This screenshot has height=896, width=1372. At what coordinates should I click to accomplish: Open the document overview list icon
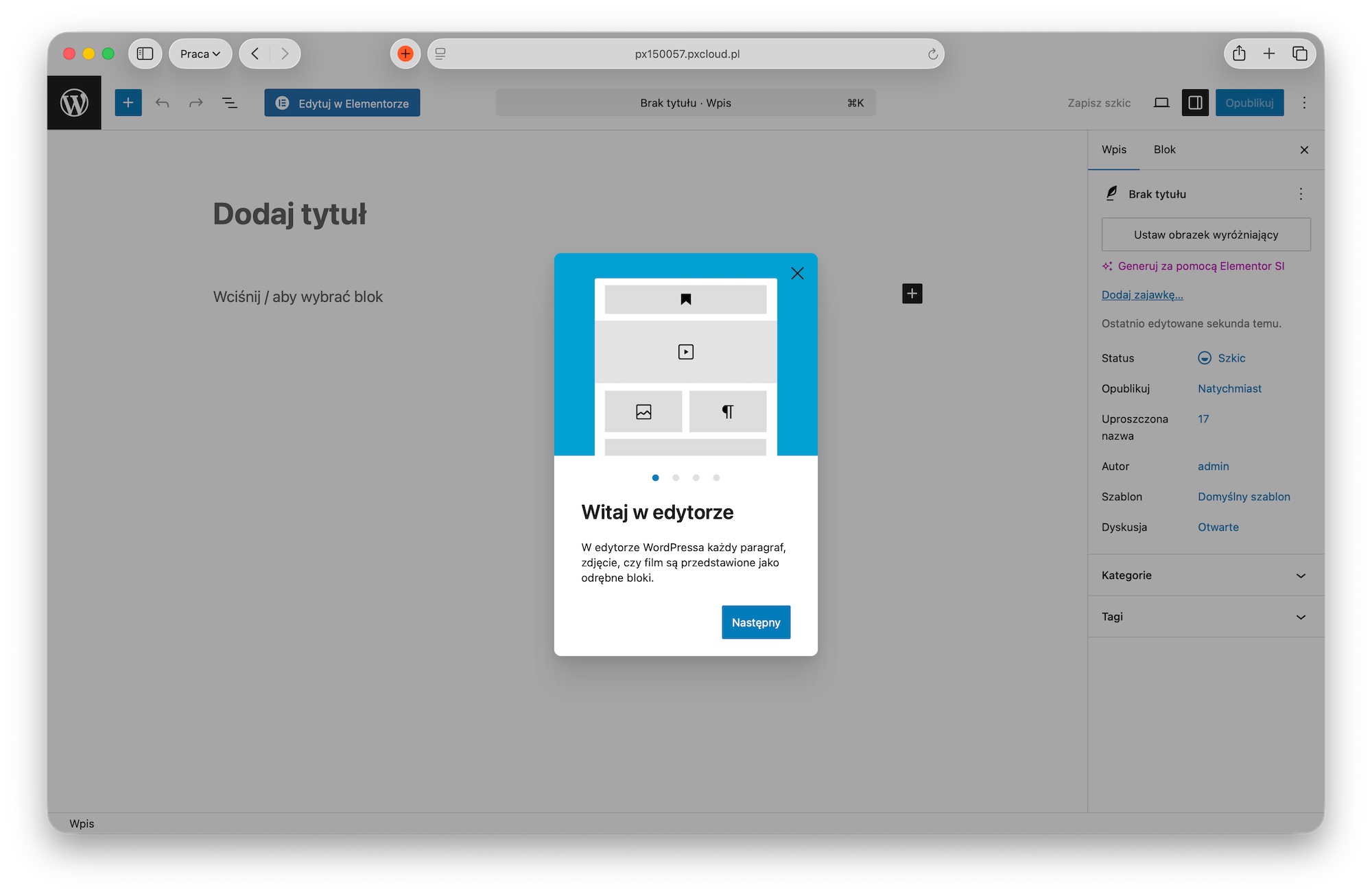pyautogui.click(x=230, y=103)
